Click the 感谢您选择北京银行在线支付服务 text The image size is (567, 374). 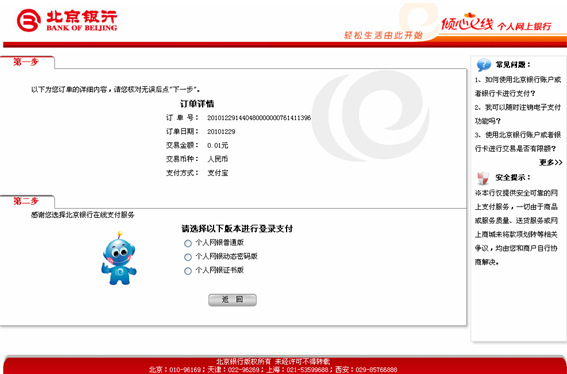[x=82, y=215]
